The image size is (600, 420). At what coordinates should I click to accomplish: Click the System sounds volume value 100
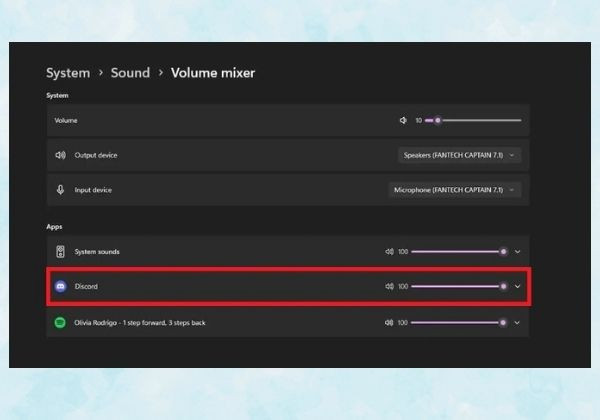403,251
